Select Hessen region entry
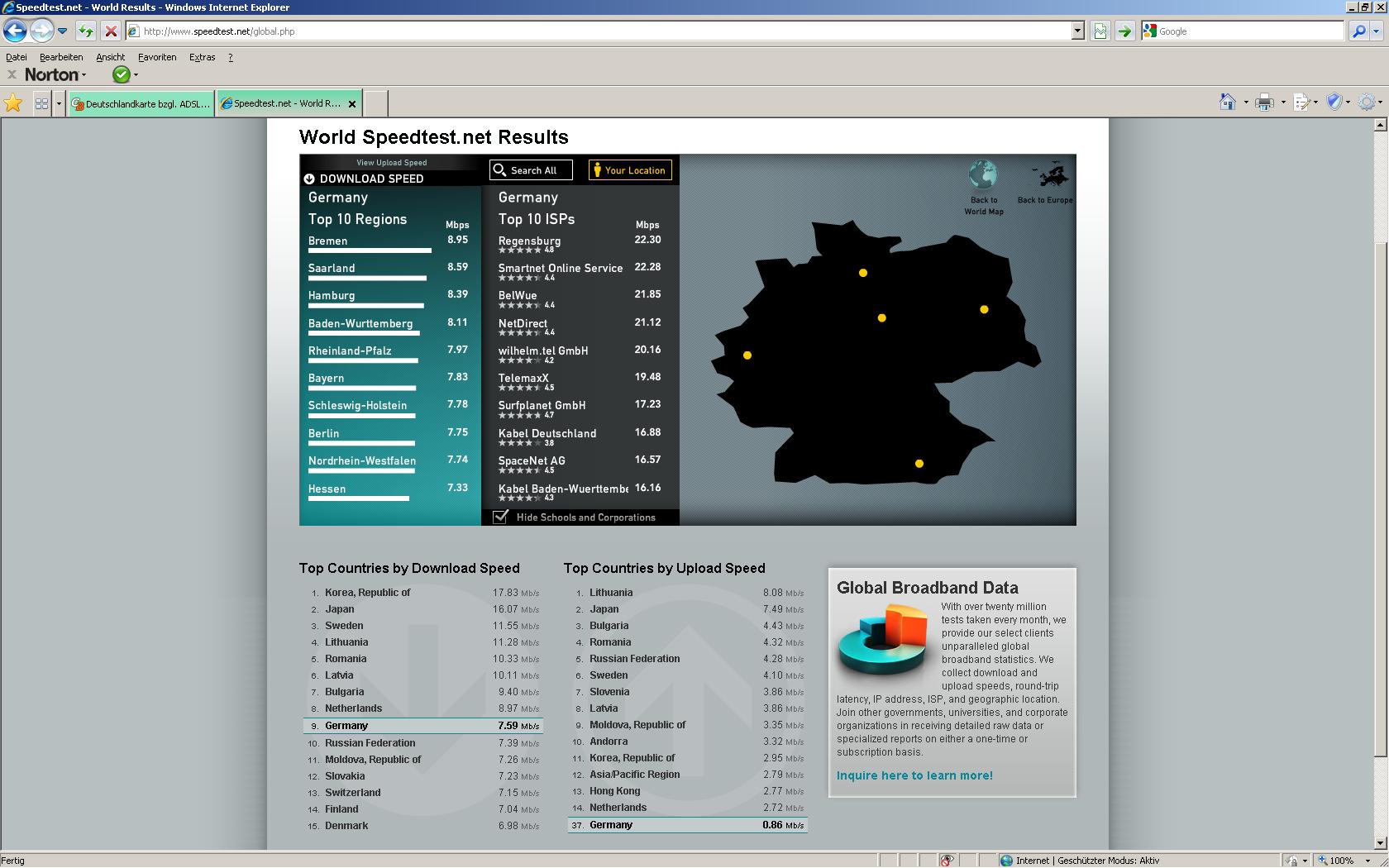This screenshot has width=1389, height=868. click(327, 489)
